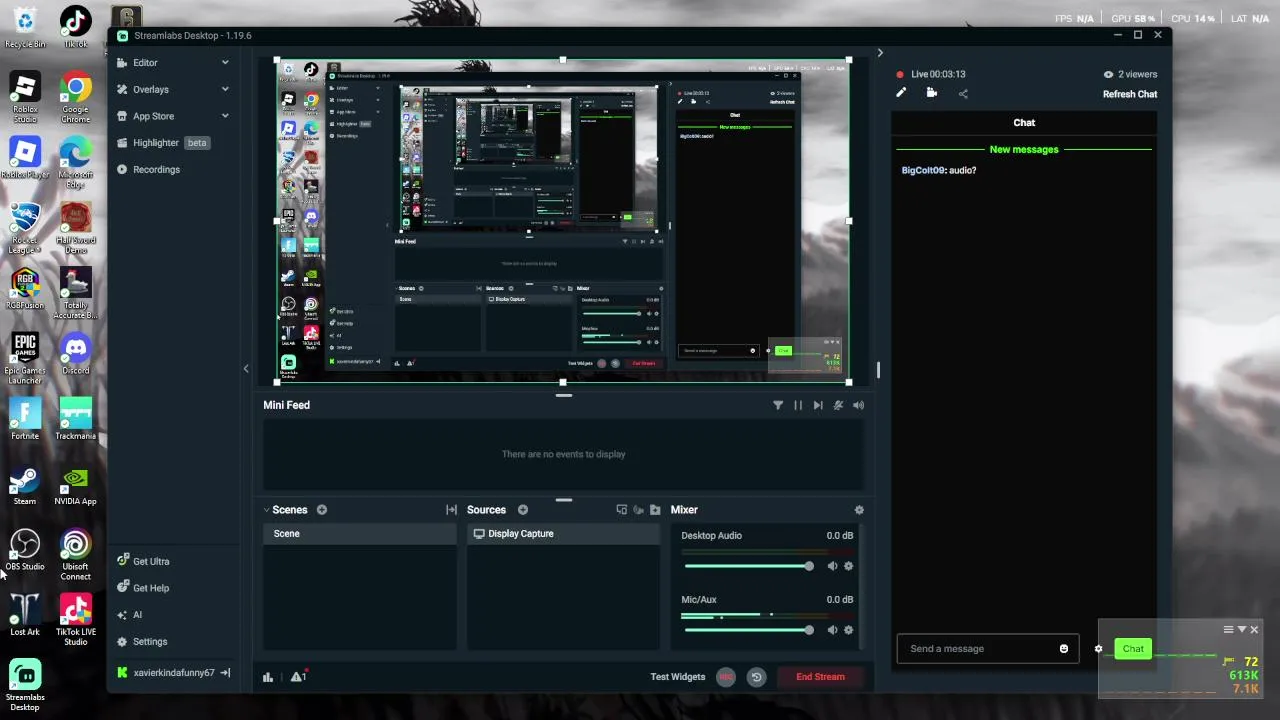Open the Steam desktop icon
1280x720 pixels.
25,485
